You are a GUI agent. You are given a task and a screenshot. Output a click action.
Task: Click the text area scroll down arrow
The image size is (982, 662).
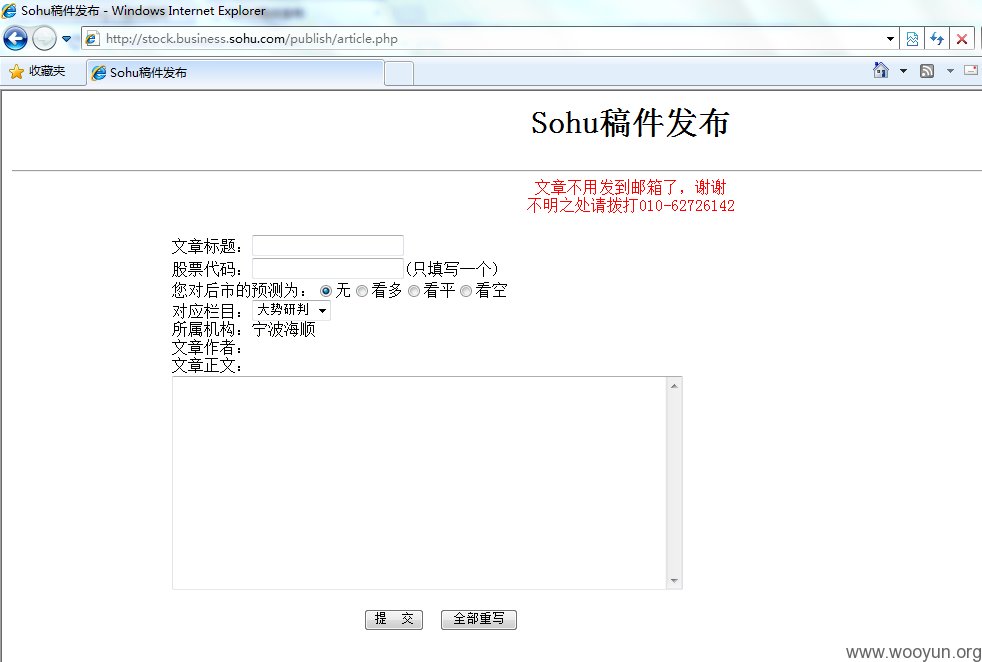point(674,581)
